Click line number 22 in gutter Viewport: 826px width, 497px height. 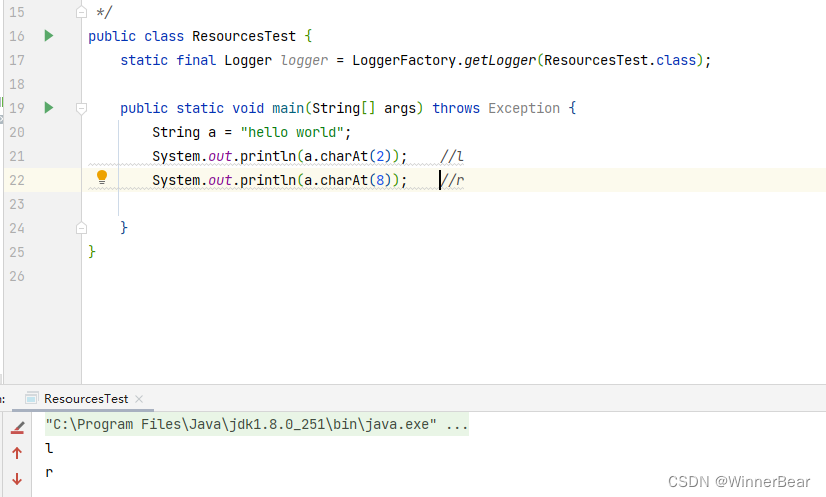(x=17, y=180)
